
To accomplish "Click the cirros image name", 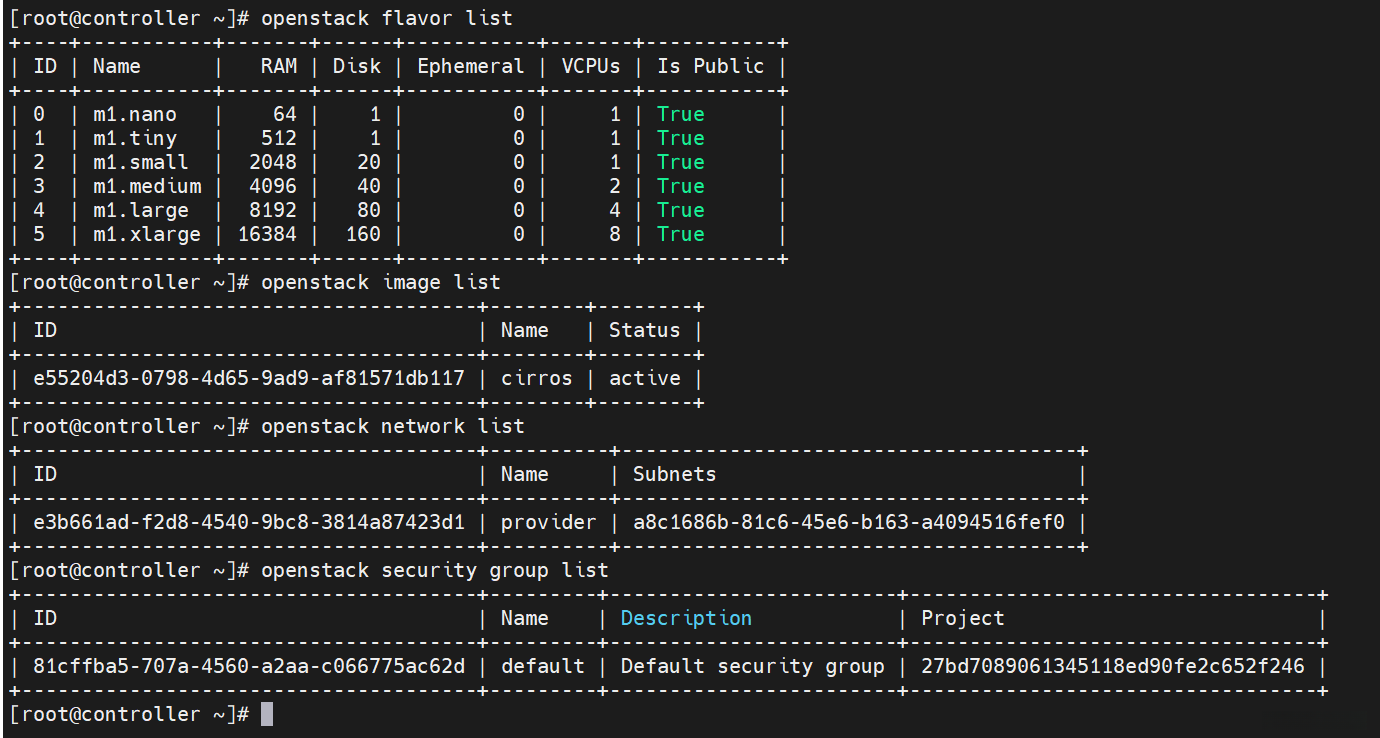I will click(537, 378).
